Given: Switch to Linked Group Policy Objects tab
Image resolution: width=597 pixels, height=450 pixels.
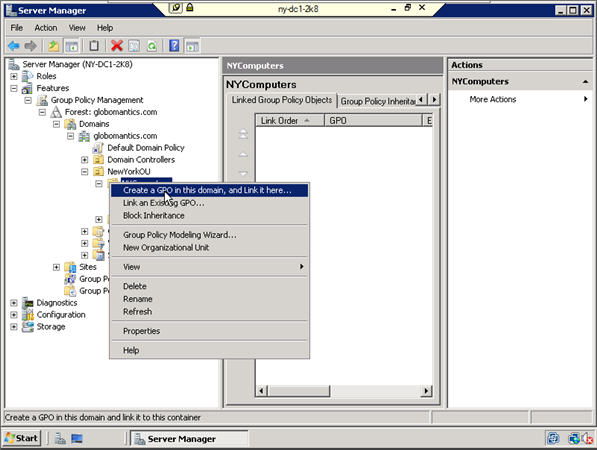Looking at the screenshot, I should [x=282, y=100].
